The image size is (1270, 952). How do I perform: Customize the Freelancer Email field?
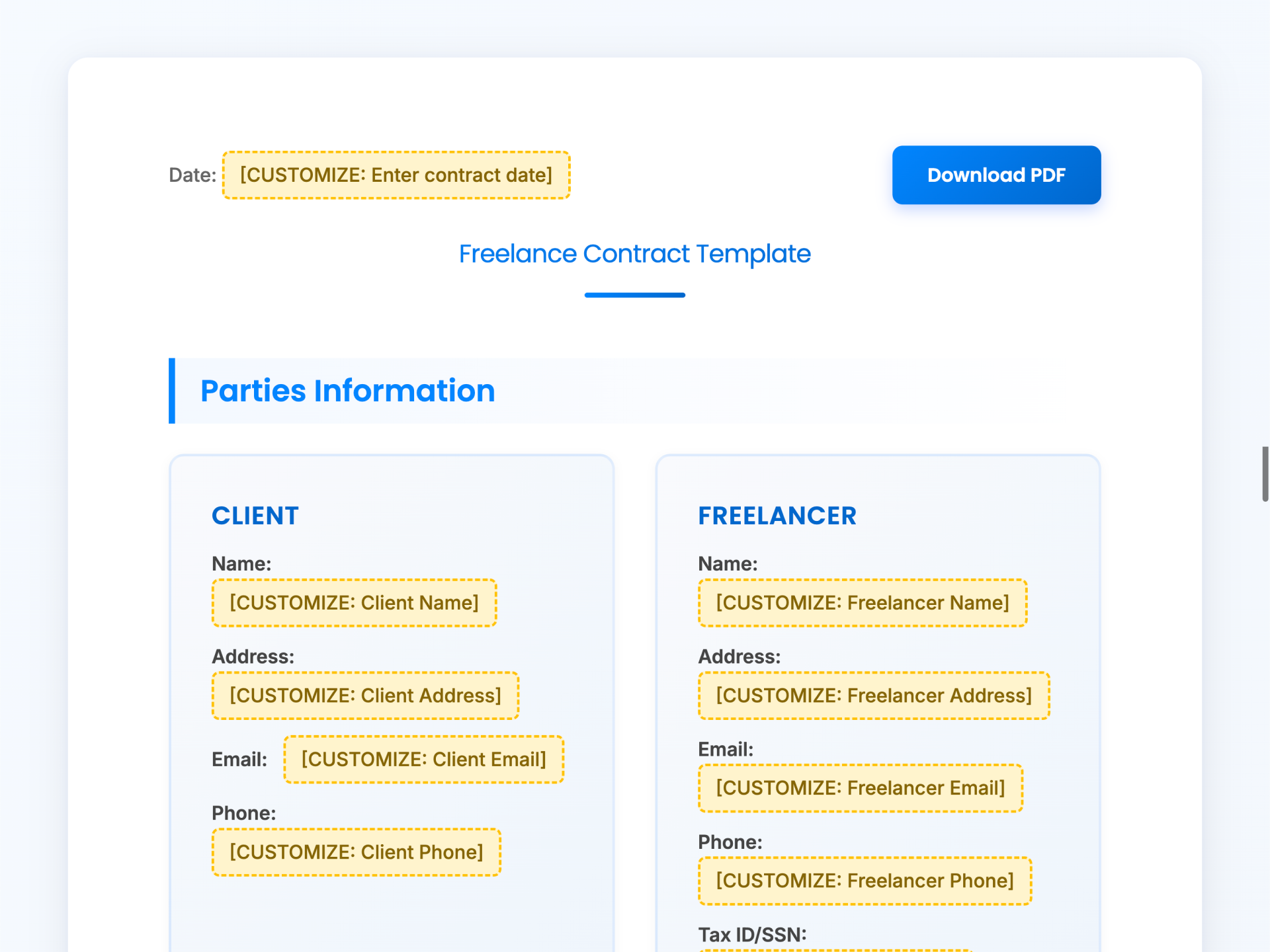point(860,787)
